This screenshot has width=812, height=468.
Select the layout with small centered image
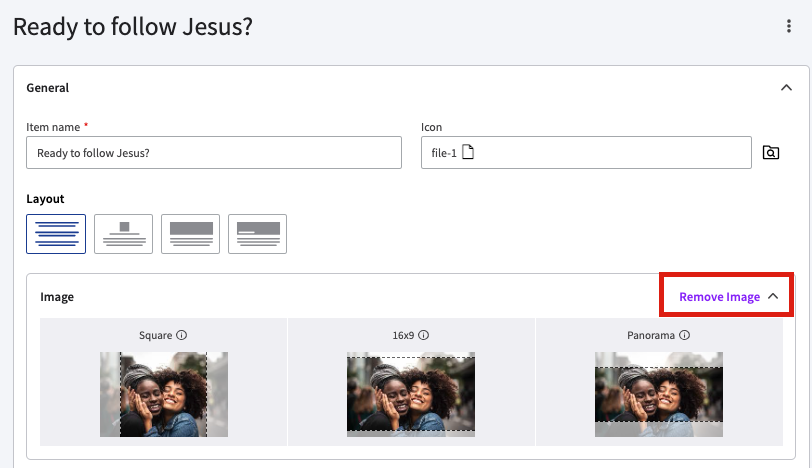124,234
